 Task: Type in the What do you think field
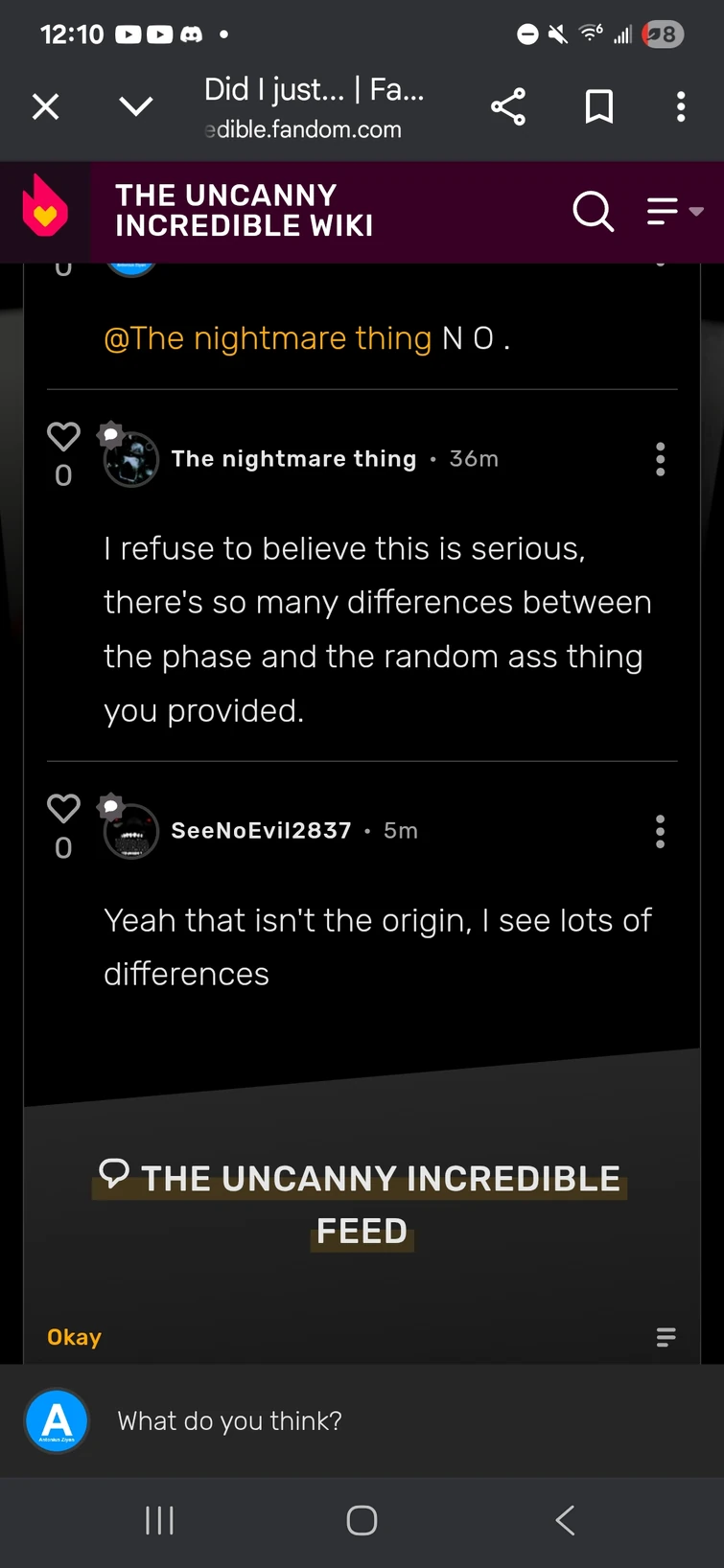click(384, 1420)
